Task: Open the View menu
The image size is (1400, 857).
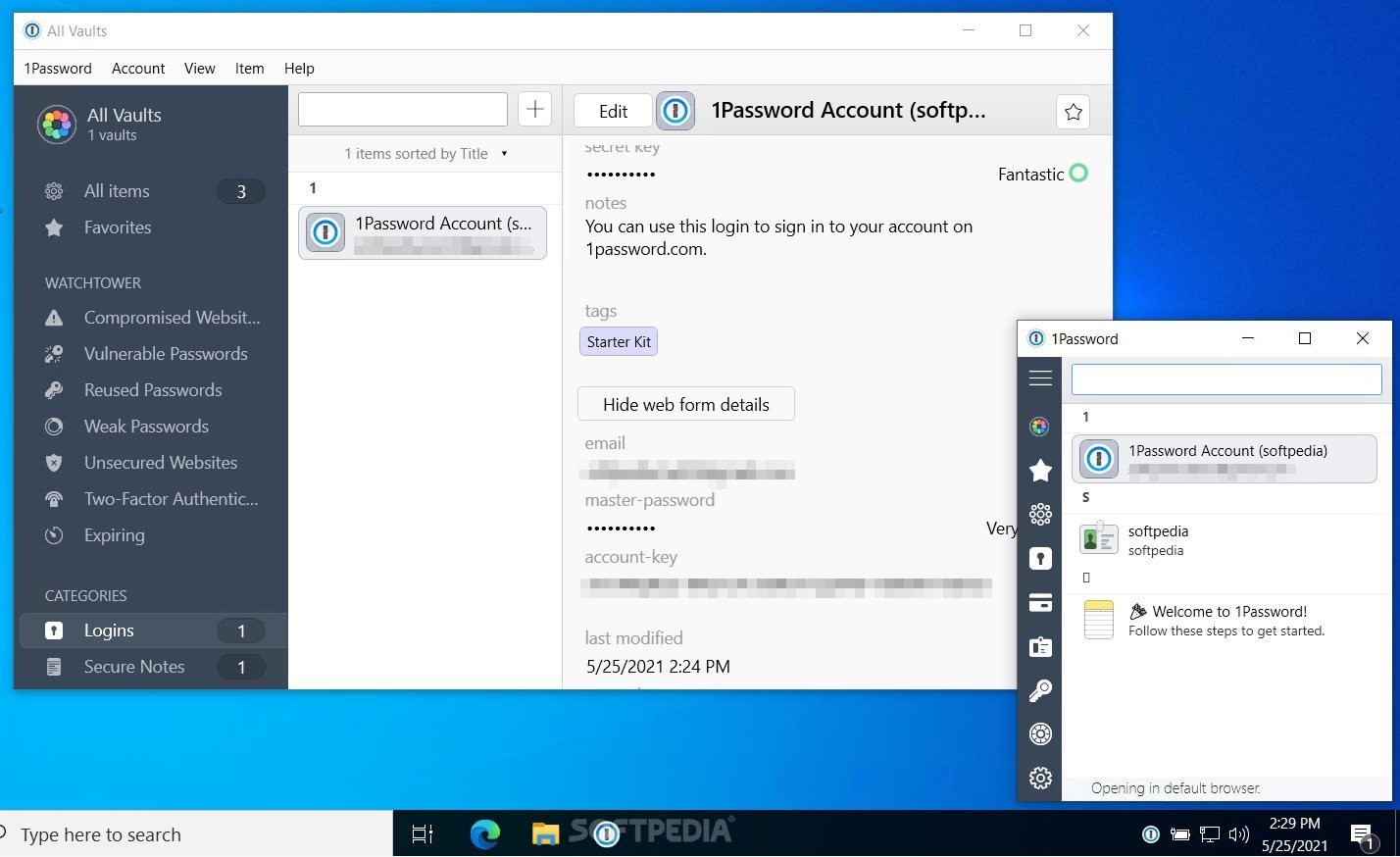Action: pos(199,69)
